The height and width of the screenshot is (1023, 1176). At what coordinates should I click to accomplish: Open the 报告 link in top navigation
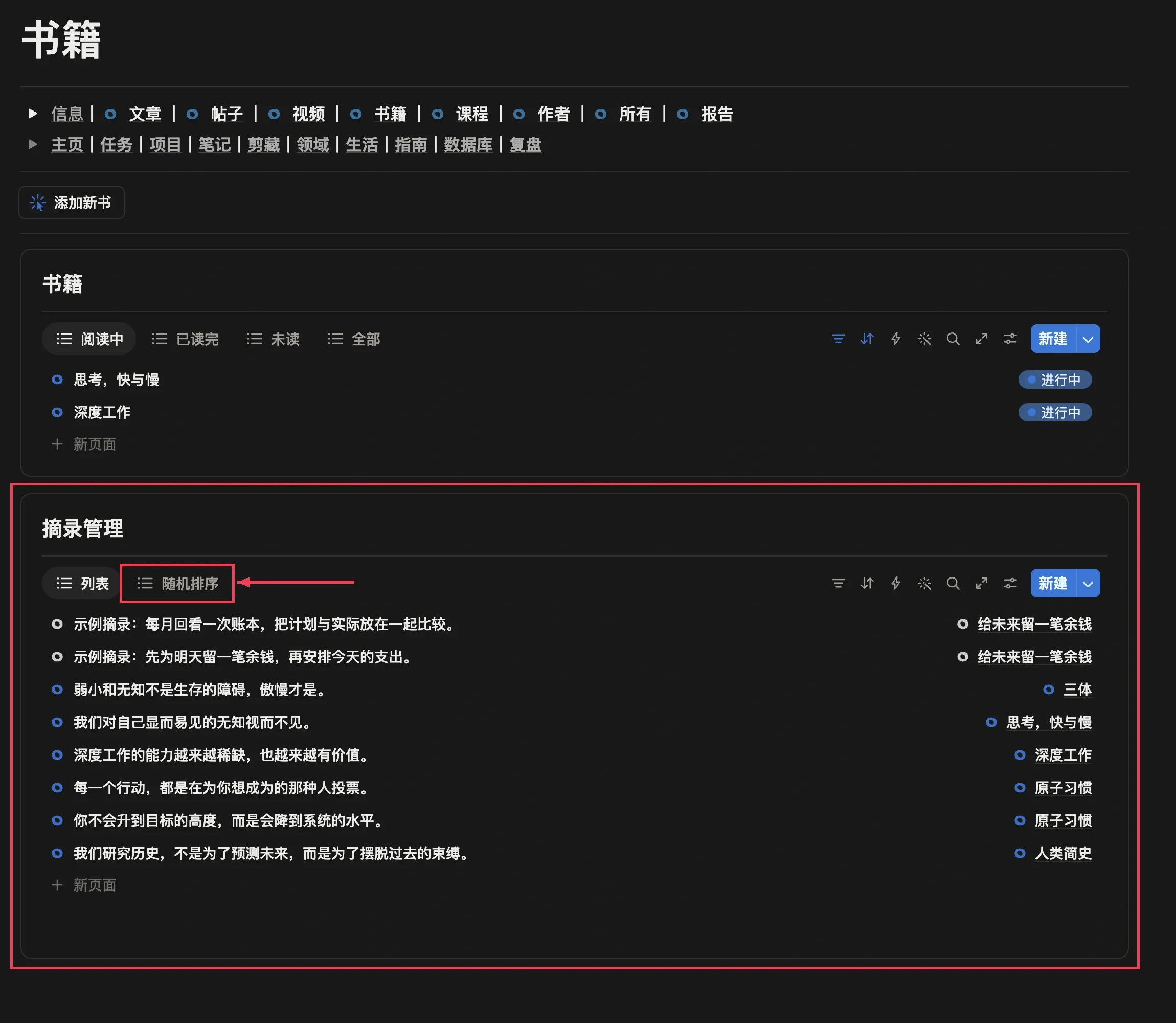point(717,114)
